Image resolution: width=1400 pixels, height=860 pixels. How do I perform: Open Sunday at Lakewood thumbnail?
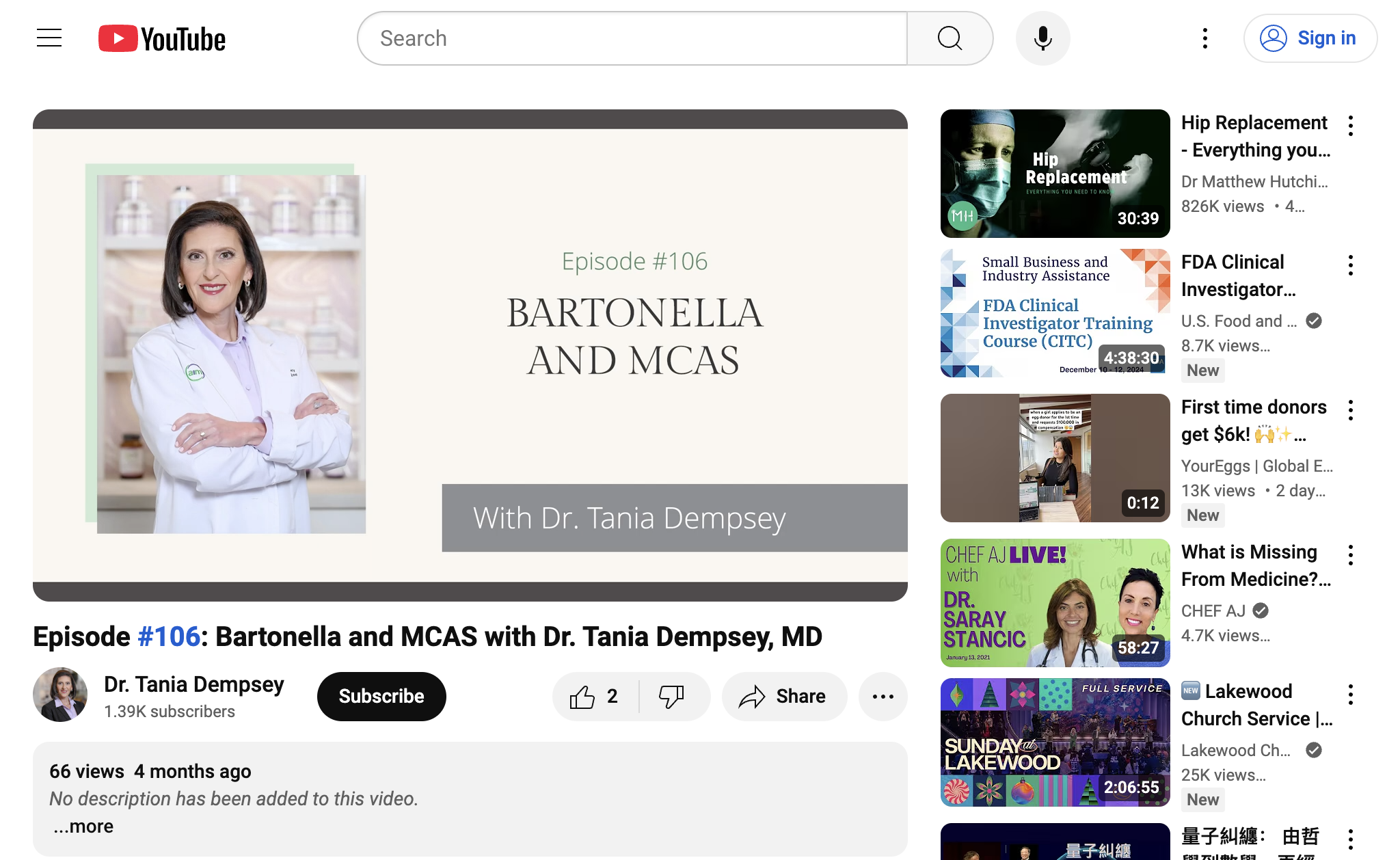1055,742
